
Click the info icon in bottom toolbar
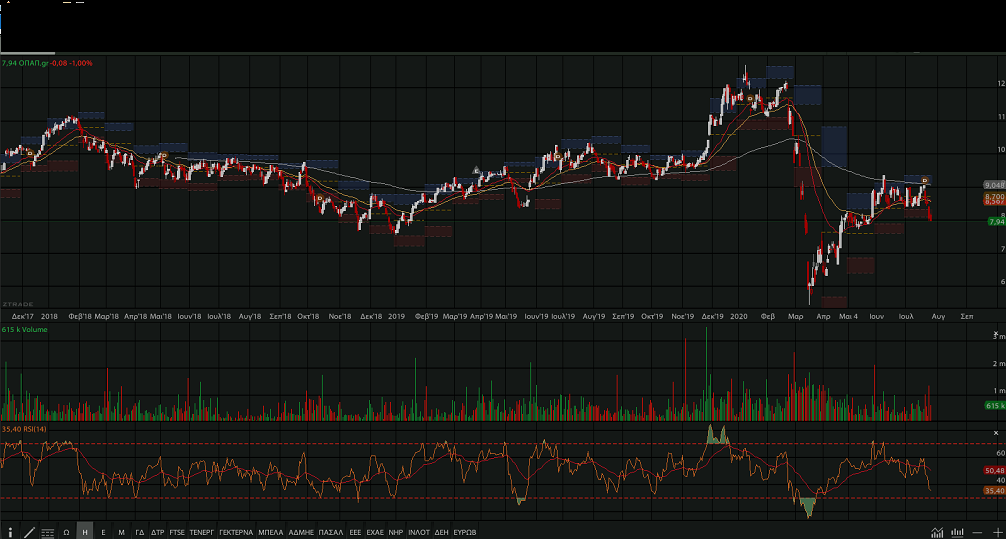pyautogui.click(x=10, y=531)
